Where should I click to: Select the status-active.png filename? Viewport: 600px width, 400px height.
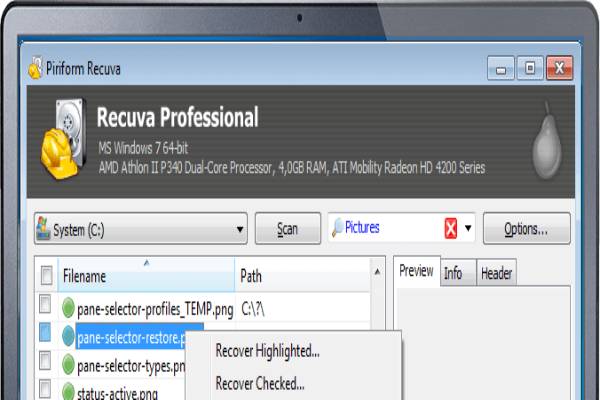coord(117,393)
